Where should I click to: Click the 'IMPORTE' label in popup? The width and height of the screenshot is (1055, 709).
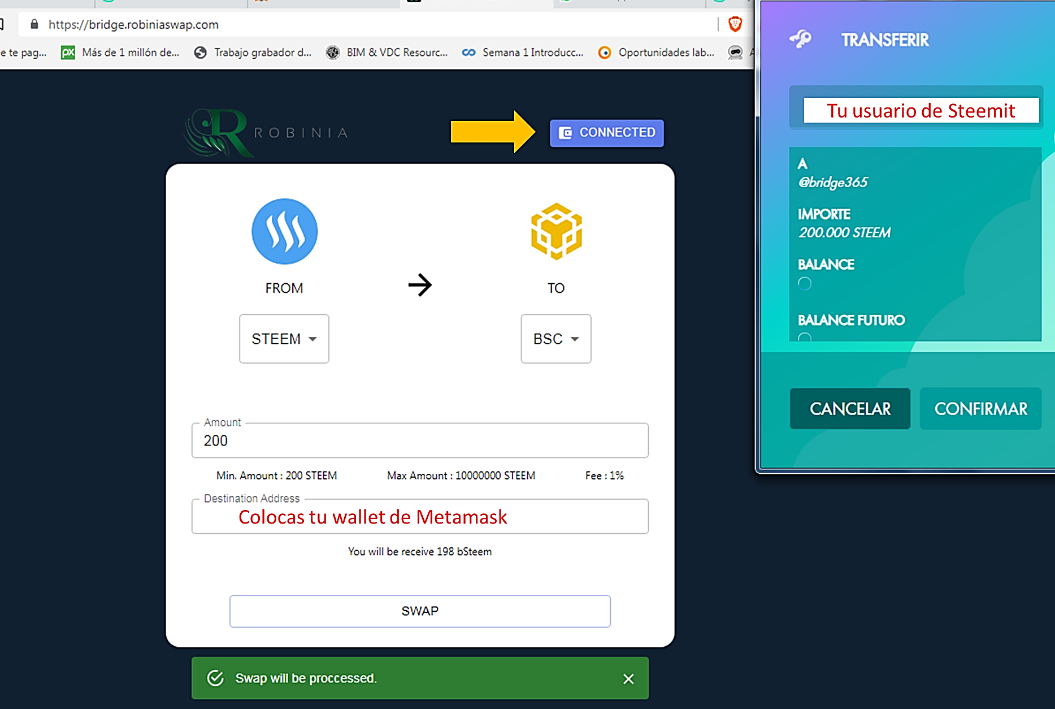(x=824, y=215)
